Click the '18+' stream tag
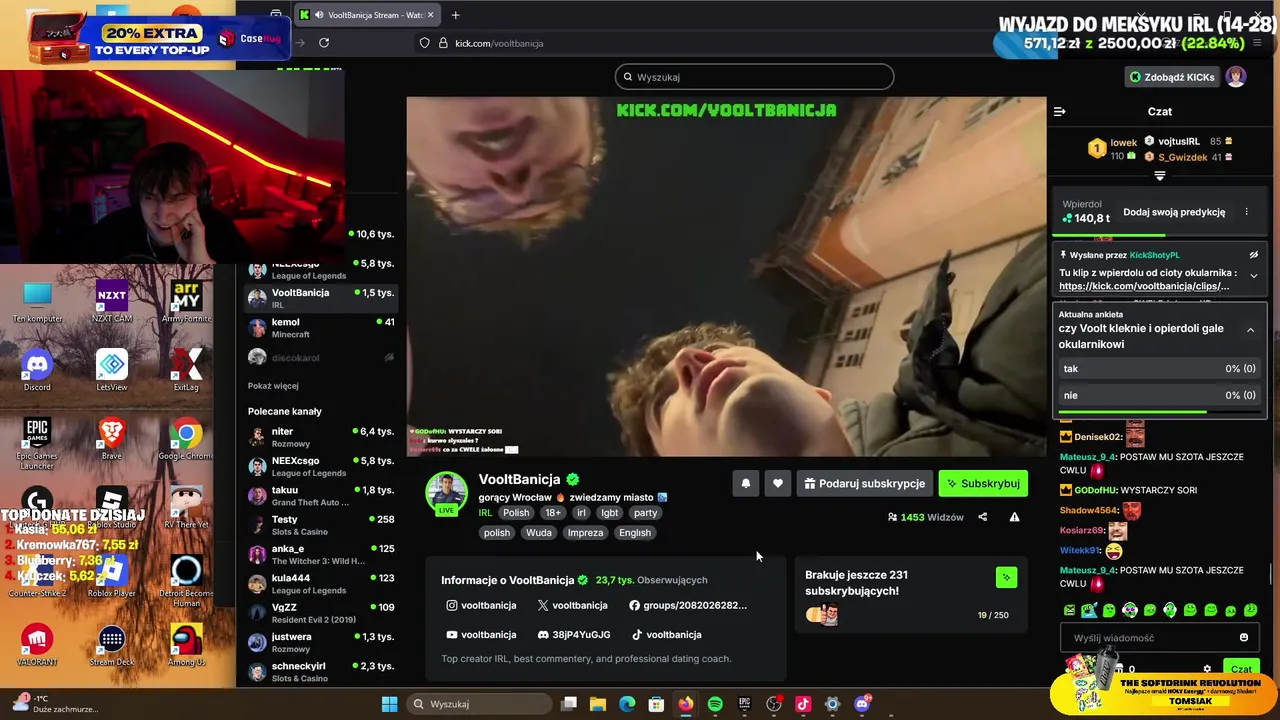Image resolution: width=1280 pixels, height=720 pixels. 553,513
